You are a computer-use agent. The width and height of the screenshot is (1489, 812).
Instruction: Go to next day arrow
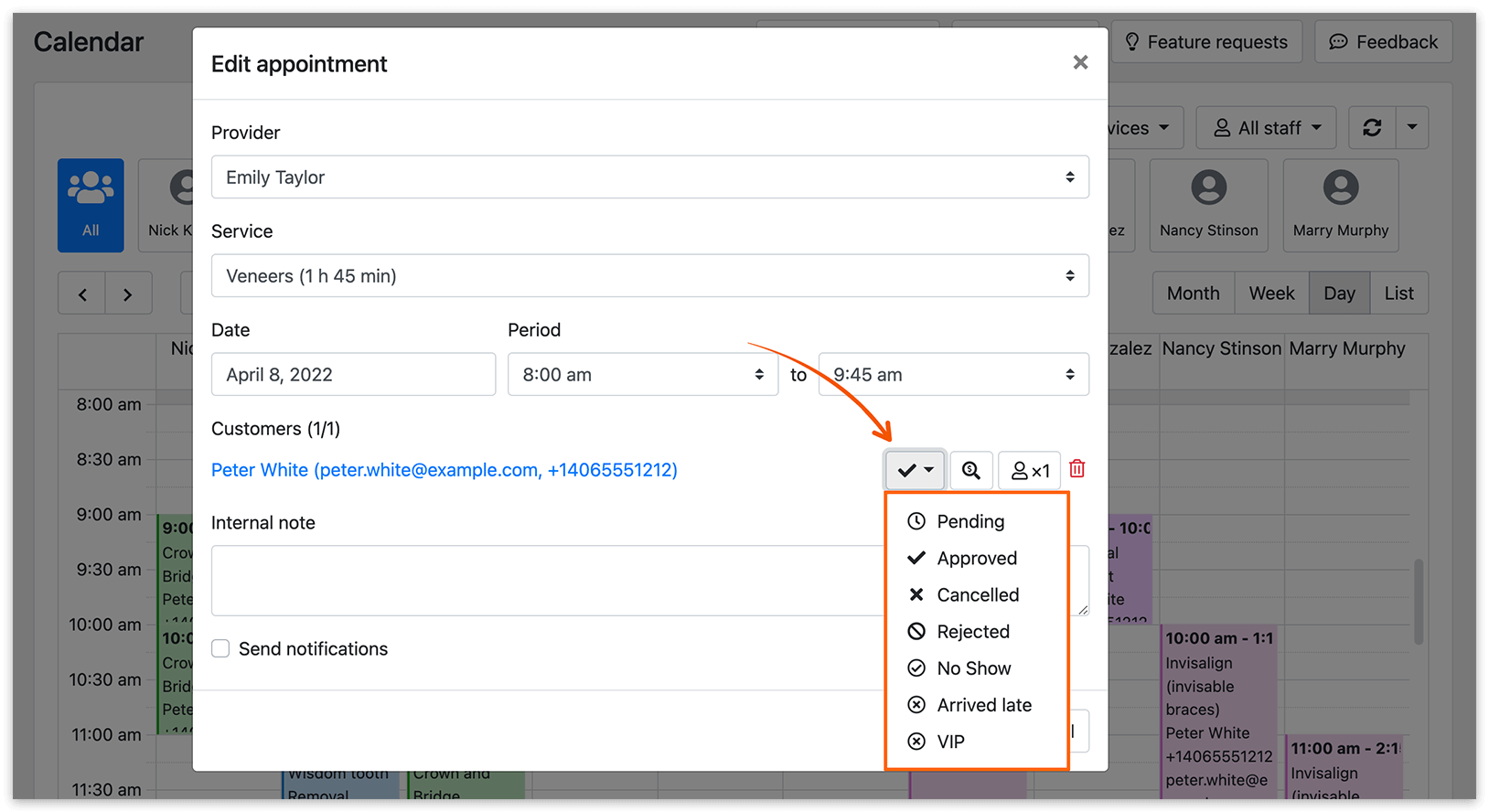(x=128, y=294)
